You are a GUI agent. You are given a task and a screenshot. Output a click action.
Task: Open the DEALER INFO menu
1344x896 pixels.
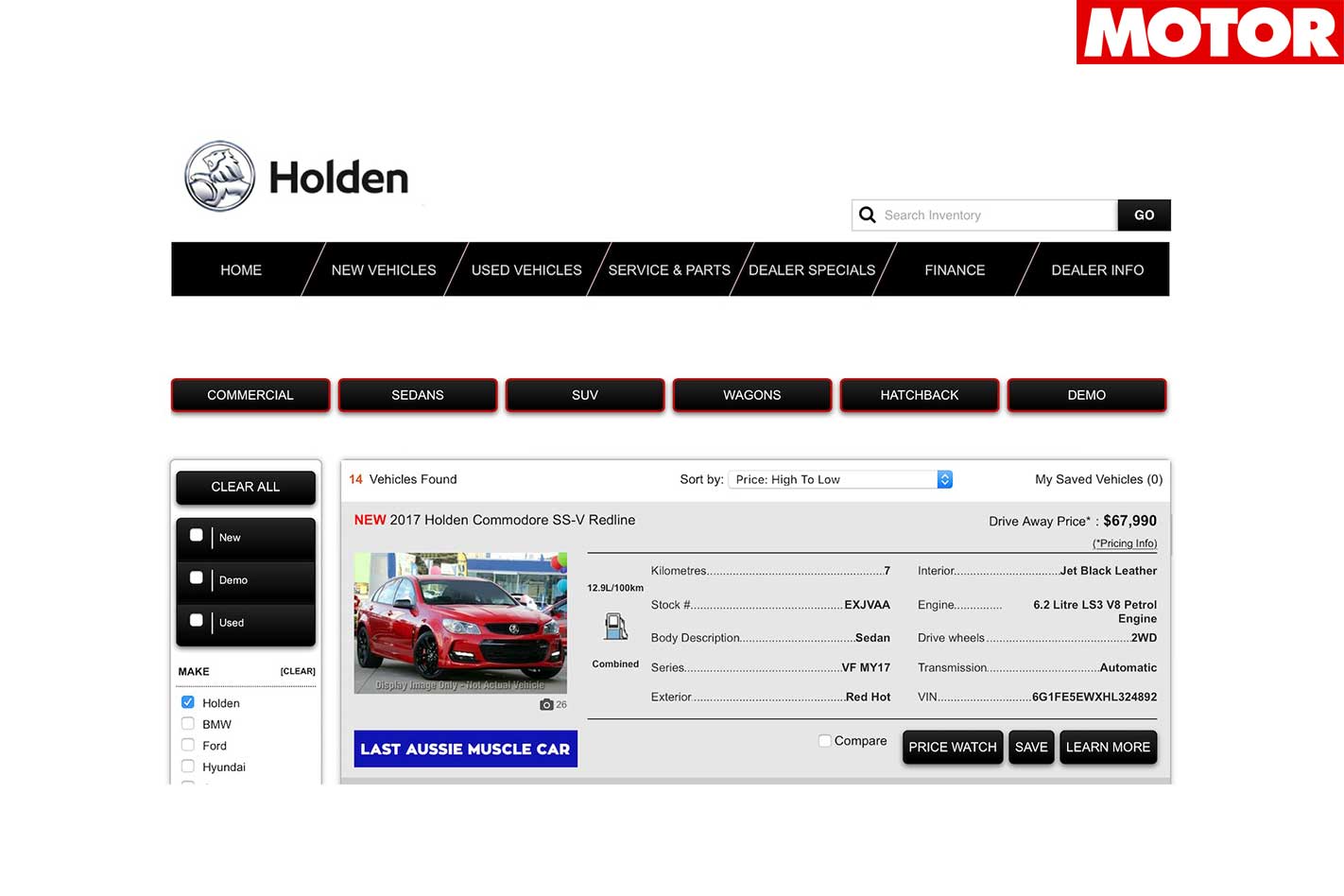(1097, 270)
